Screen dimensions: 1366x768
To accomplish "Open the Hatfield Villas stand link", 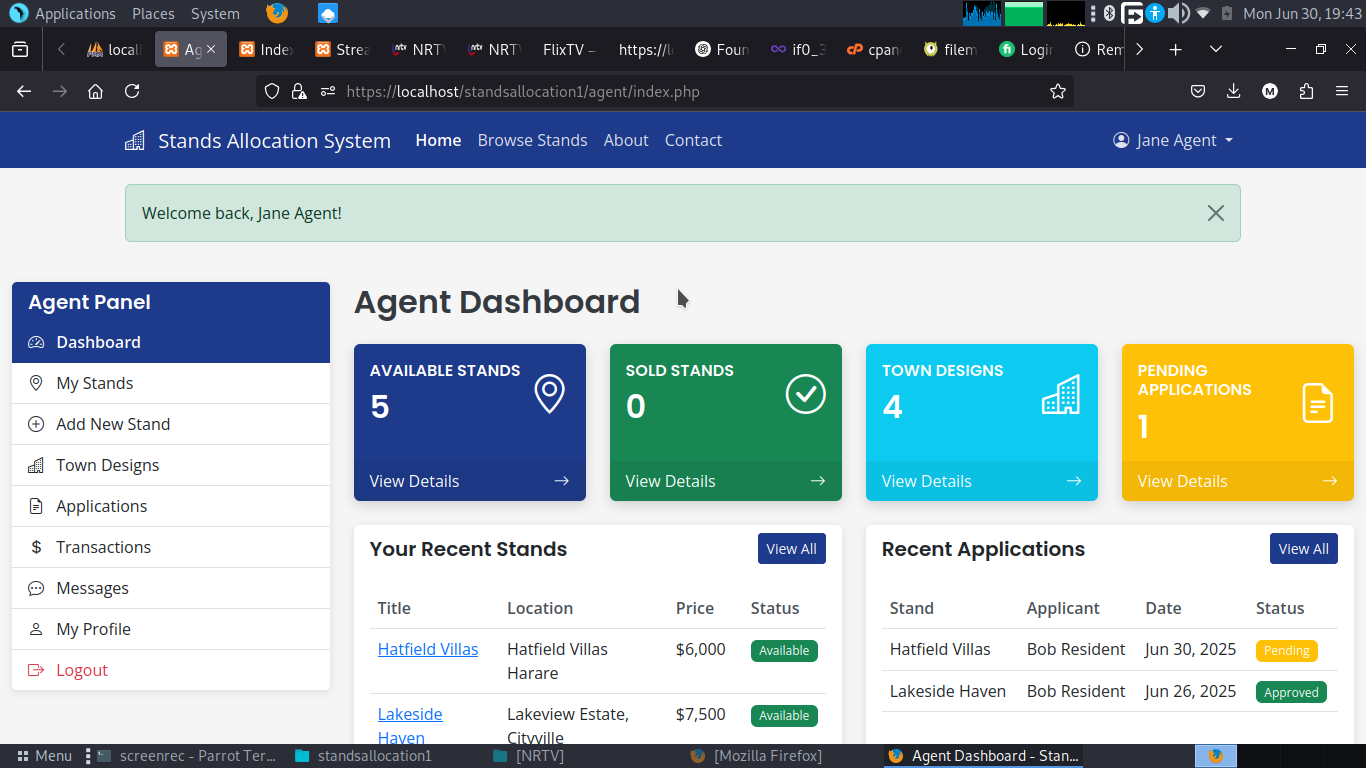I will [428, 649].
